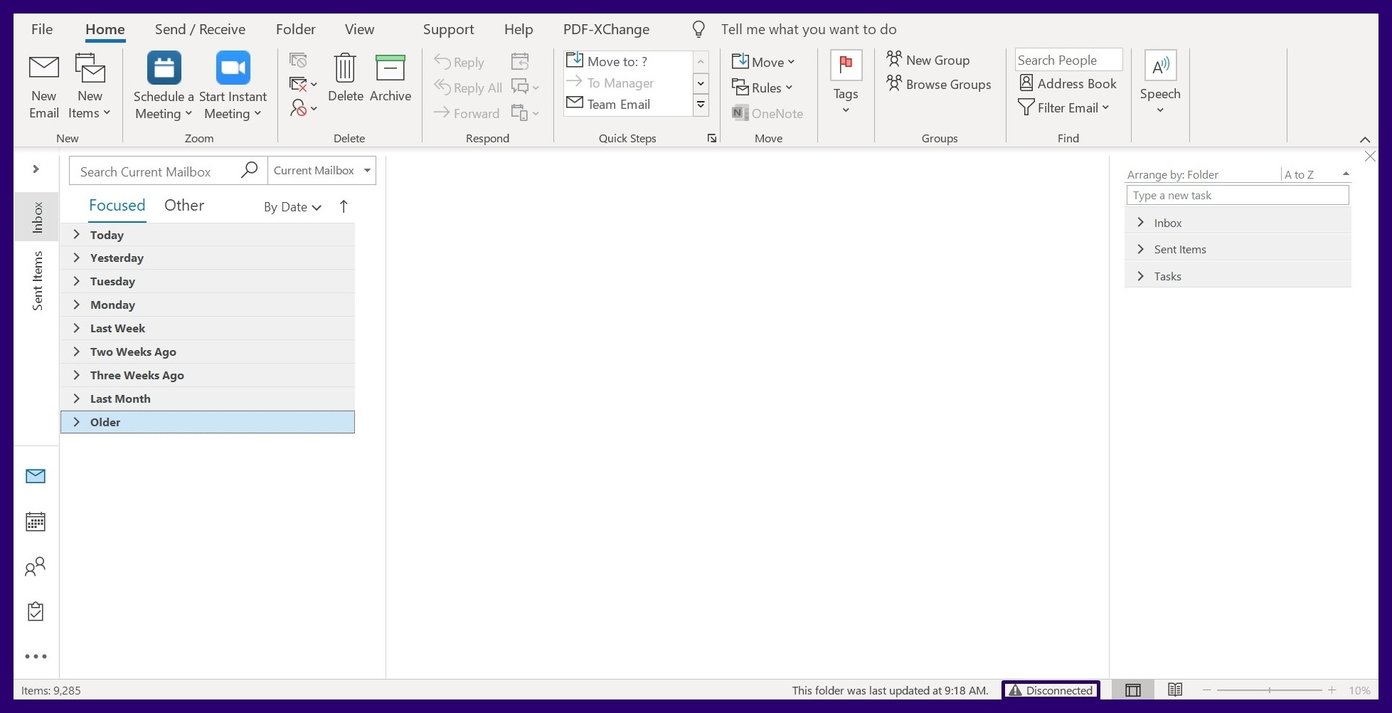Archive the selected item
1392x713 pixels.
[x=390, y=78]
